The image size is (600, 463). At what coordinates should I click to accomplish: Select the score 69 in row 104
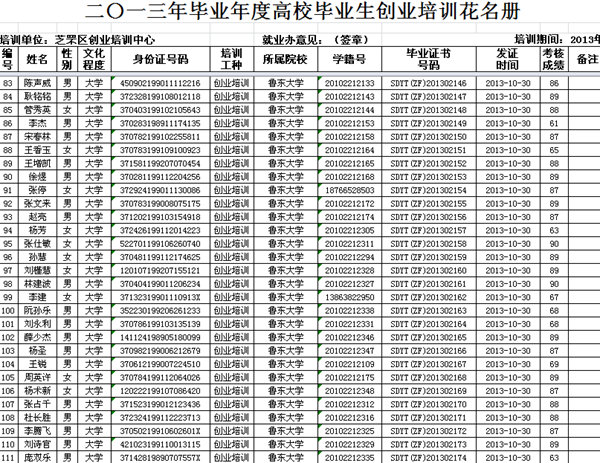(x=554, y=364)
